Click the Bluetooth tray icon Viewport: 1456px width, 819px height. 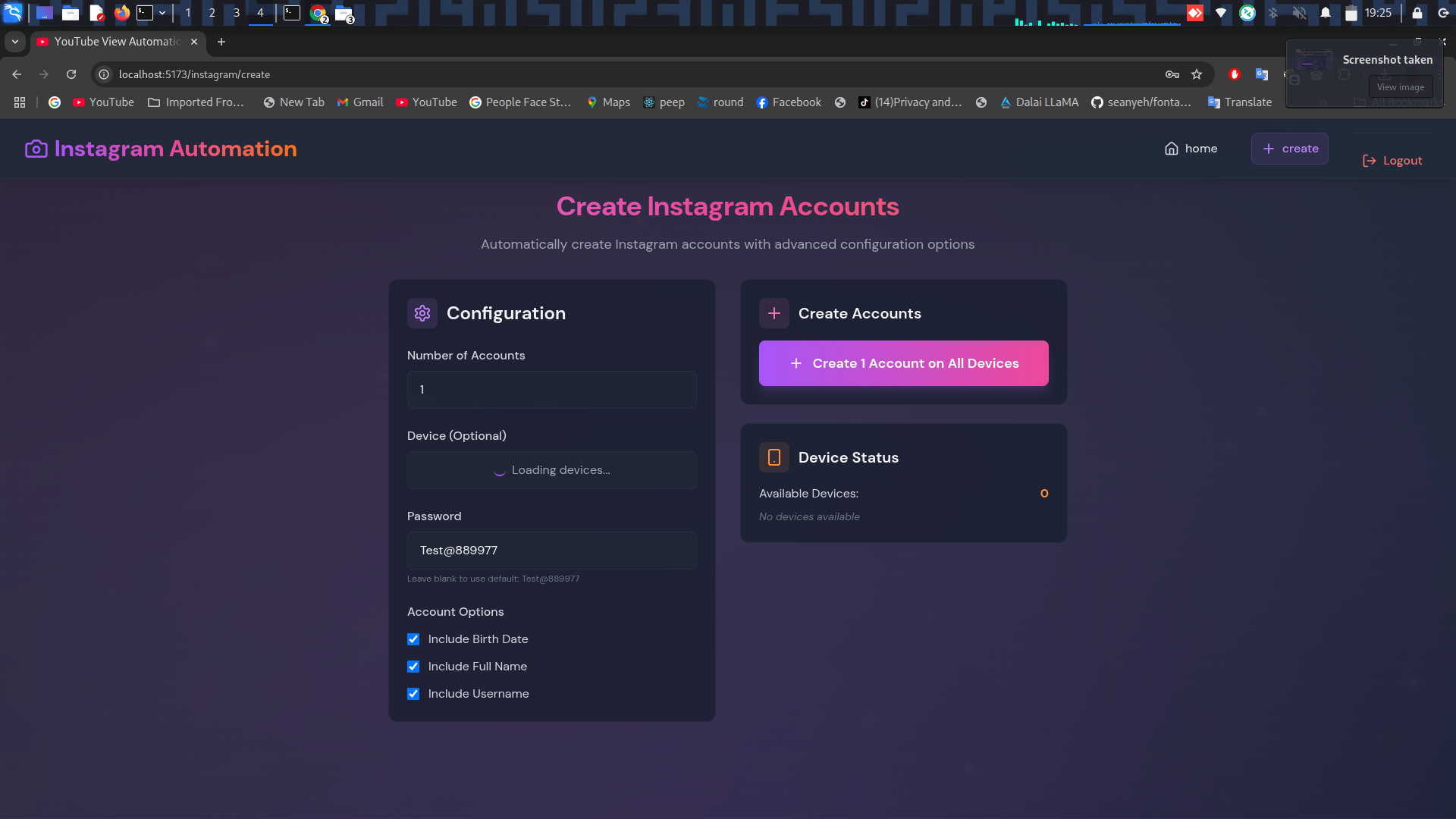(x=1273, y=13)
